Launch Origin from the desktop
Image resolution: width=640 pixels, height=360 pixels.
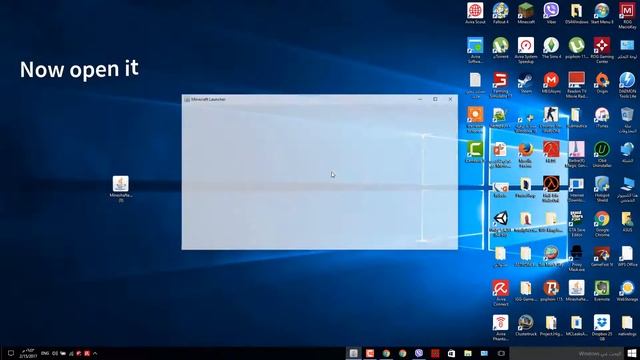(602, 83)
